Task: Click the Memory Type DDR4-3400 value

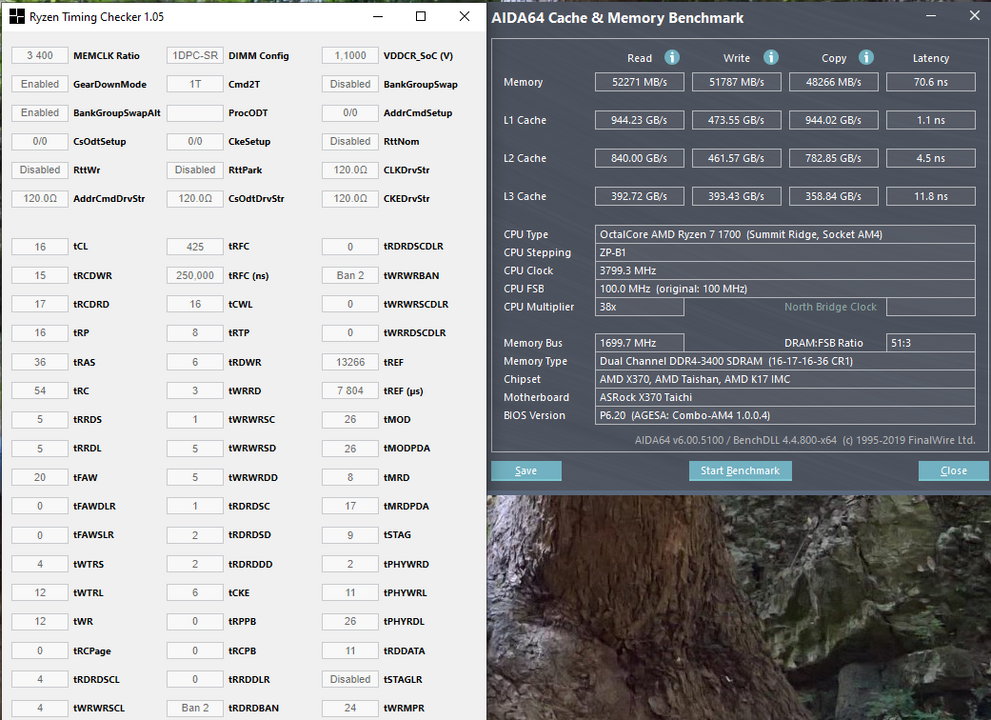Action: point(785,361)
